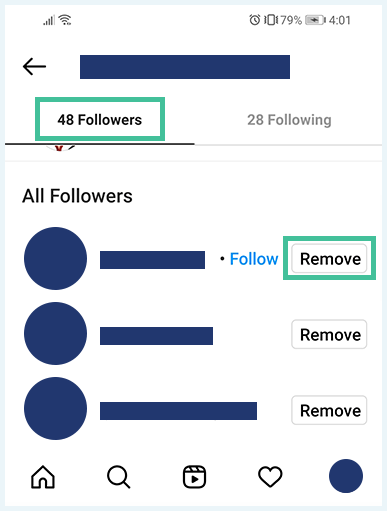Tap the back arrow icon

[34, 66]
